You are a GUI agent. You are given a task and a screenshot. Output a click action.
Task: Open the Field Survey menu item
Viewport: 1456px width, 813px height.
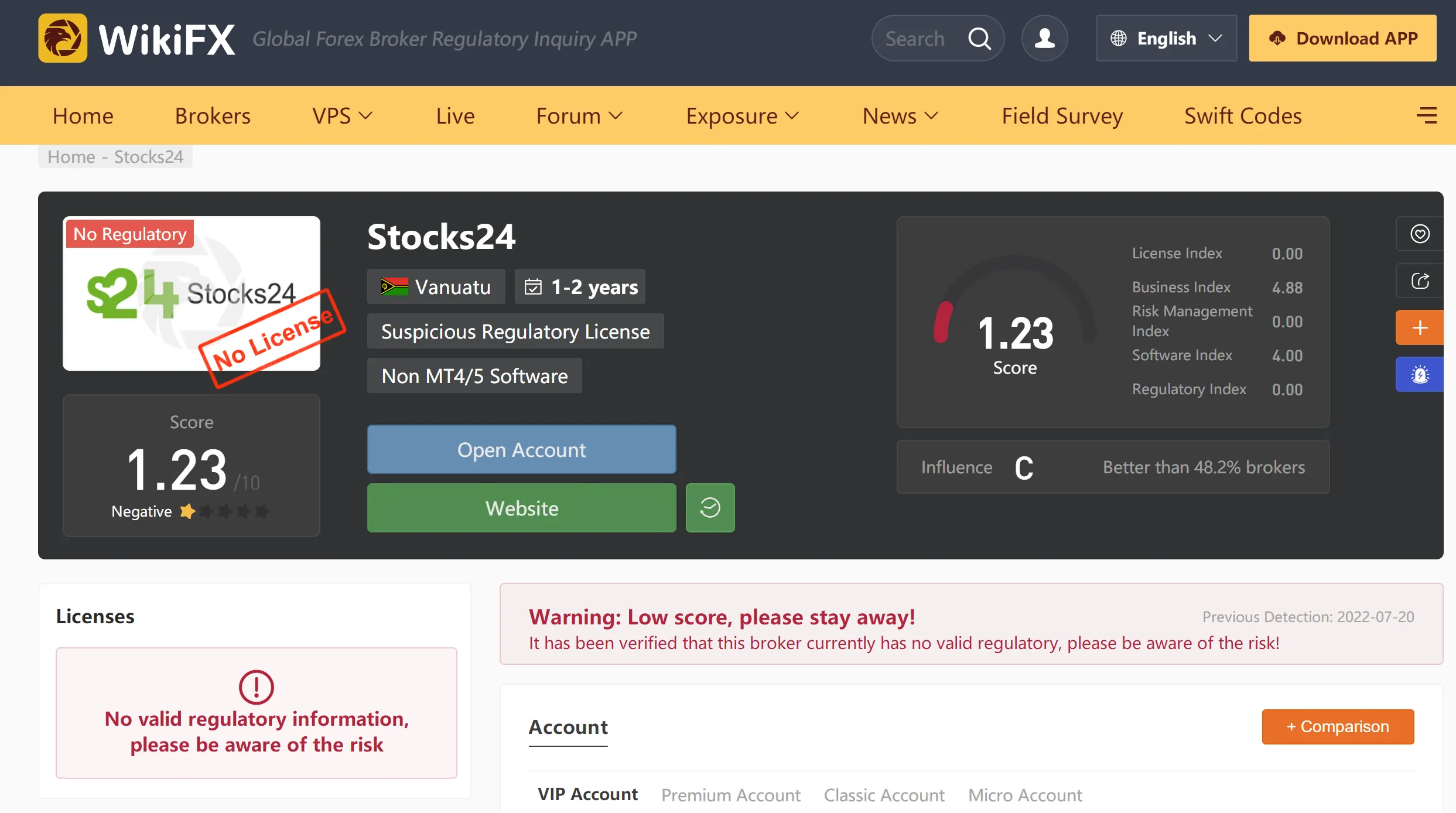point(1062,116)
